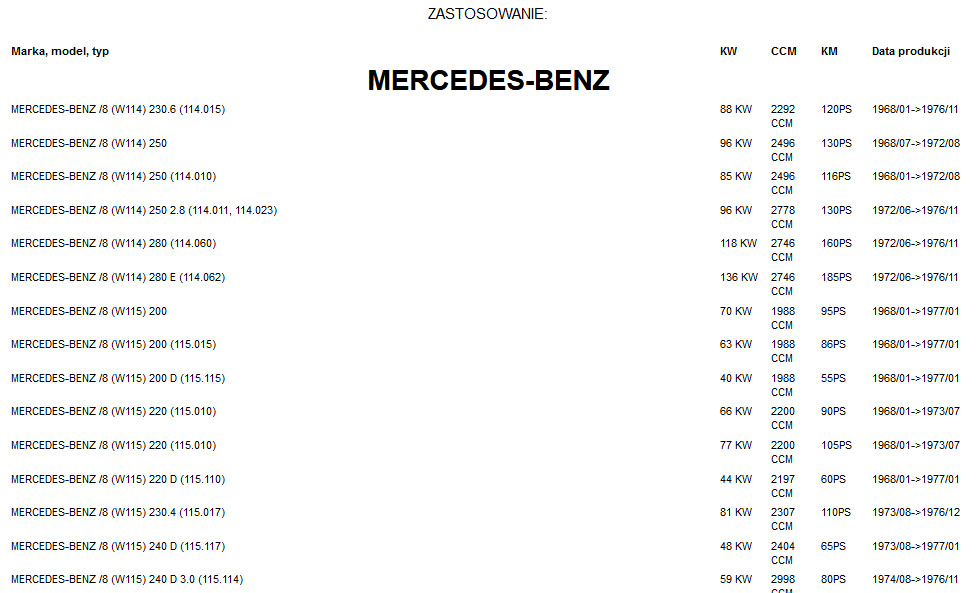The width and height of the screenshot is (980, 593).
Task: Click the 185PS horsepower value
Action: (x=836, y=277)
